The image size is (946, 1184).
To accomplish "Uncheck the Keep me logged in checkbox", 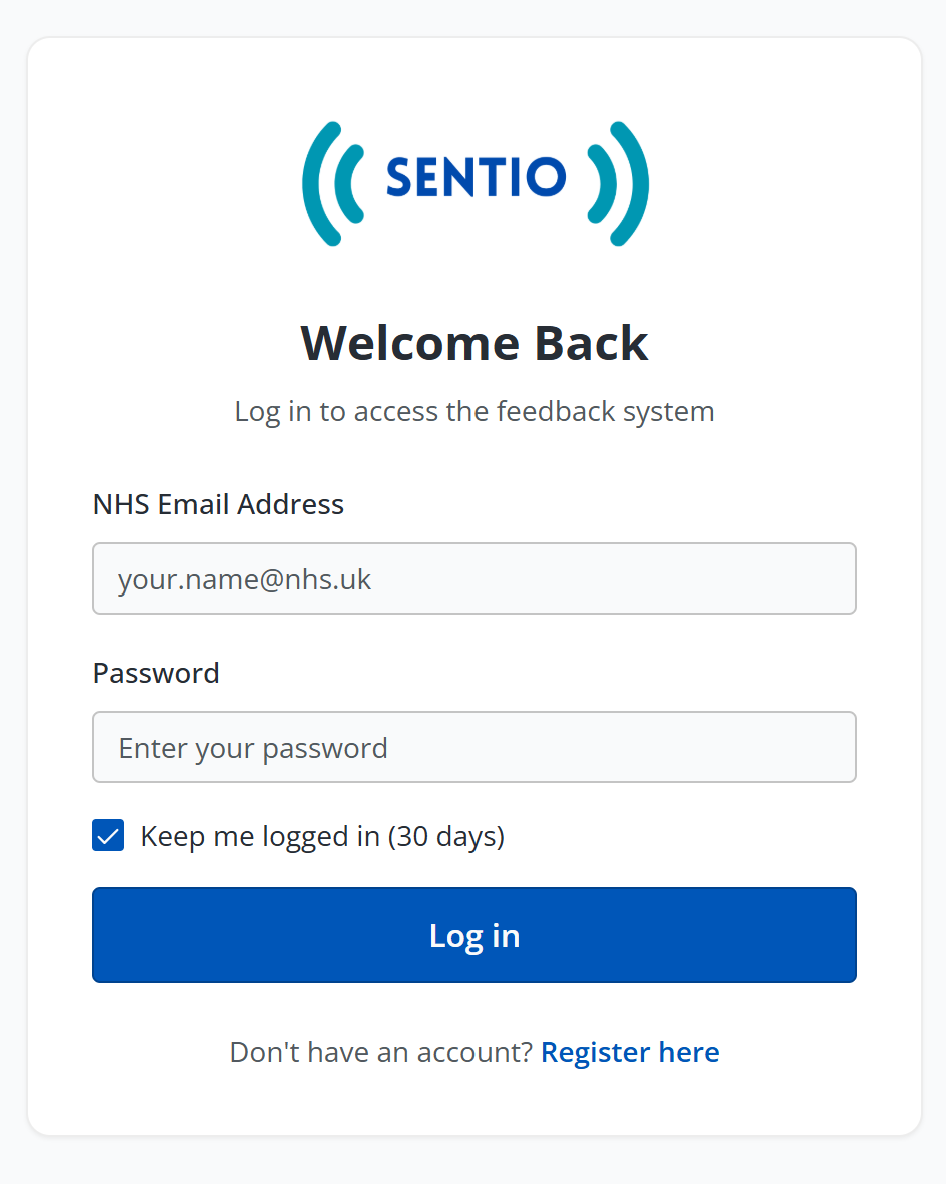I will pos(108,836).
